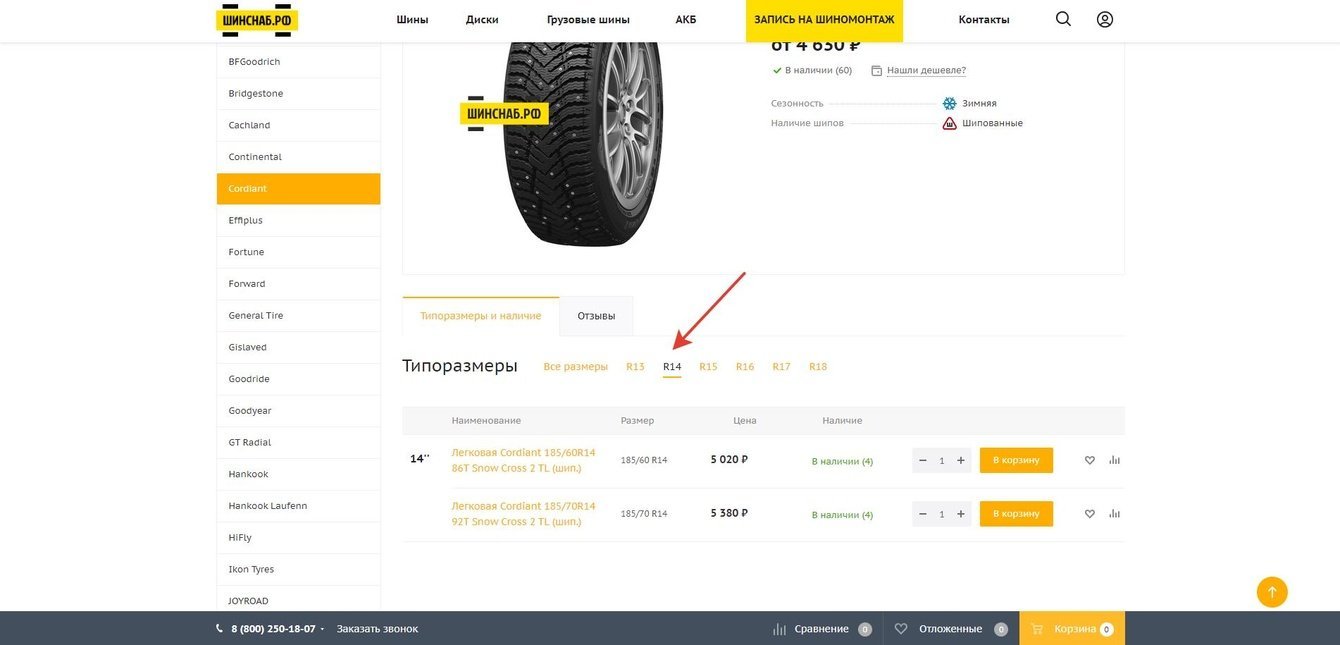This screenshot has height=645, width=1340.
Task: Add 185/70R14 tire to favorites heart
Action: click(x=1090, y=514)
